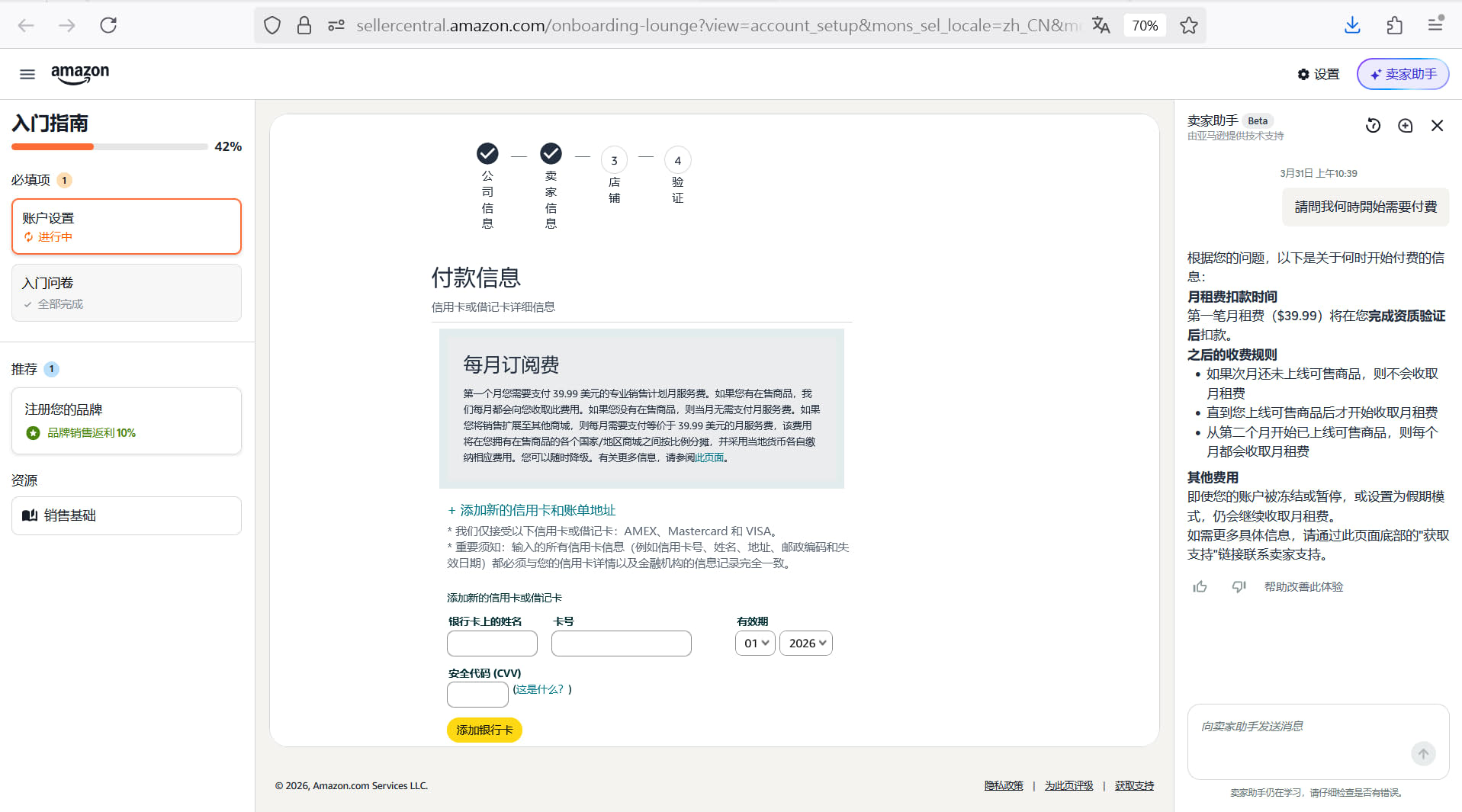Viewport: 1462px width, 812px height.
Task: Translate this page icon
Action: point(1101,25)
